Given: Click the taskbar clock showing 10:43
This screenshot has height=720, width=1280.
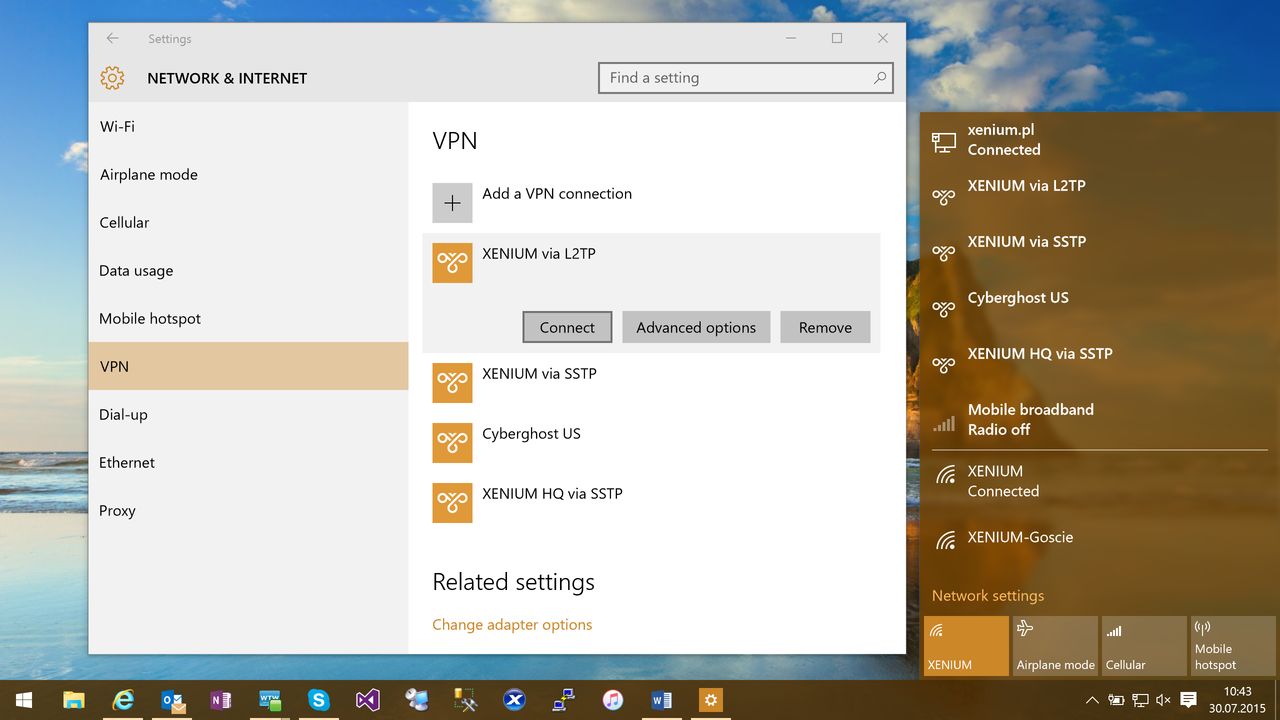Looking at the screenshot, I should (x=1237, y=700).
